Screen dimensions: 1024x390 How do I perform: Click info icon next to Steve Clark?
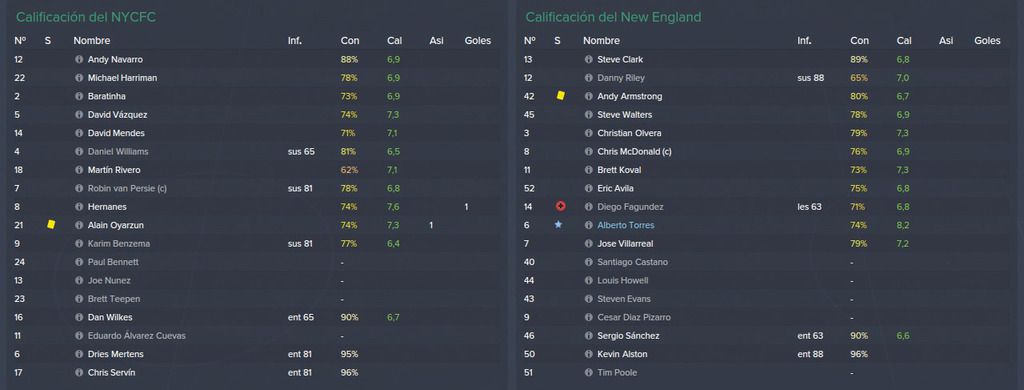588,59
